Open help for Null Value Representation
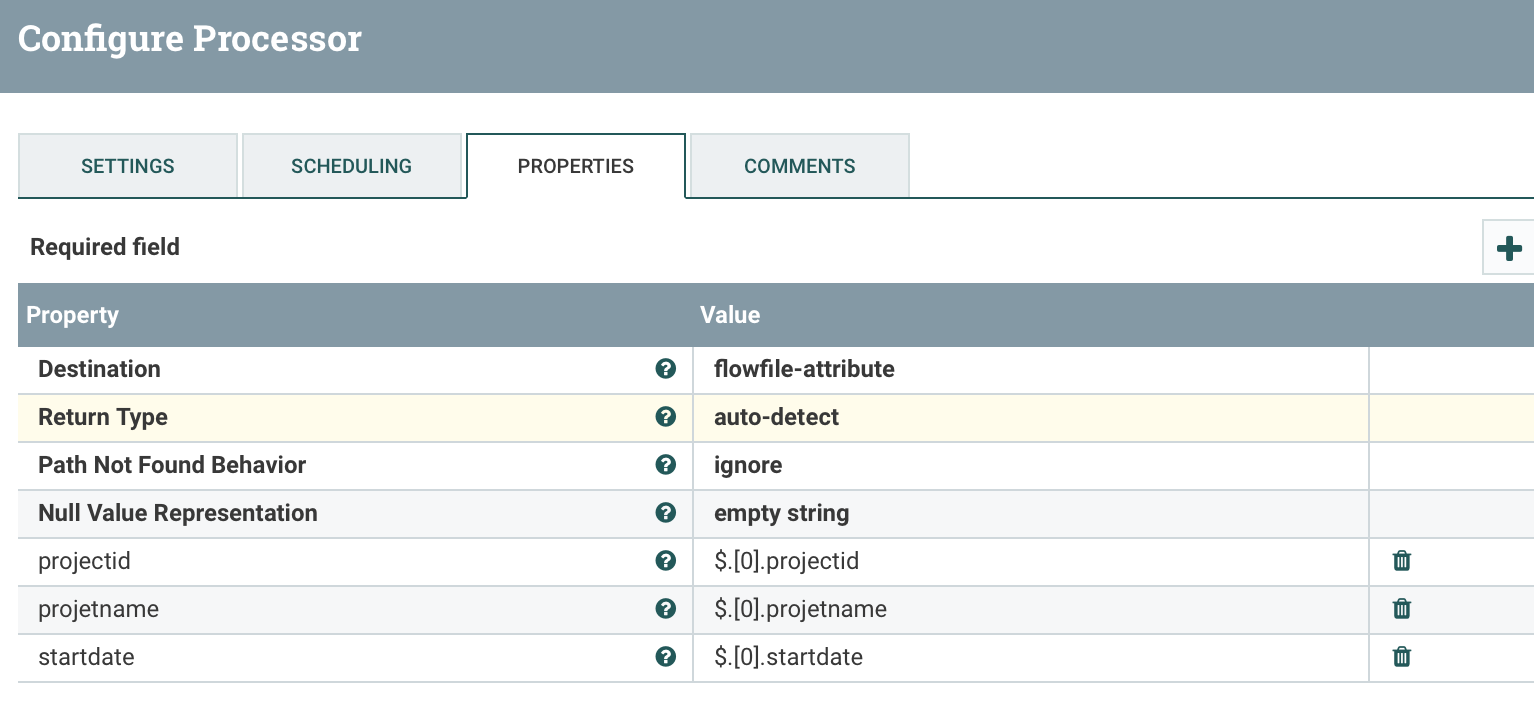The image size is (1534, 724). click(x=665, y=513)
